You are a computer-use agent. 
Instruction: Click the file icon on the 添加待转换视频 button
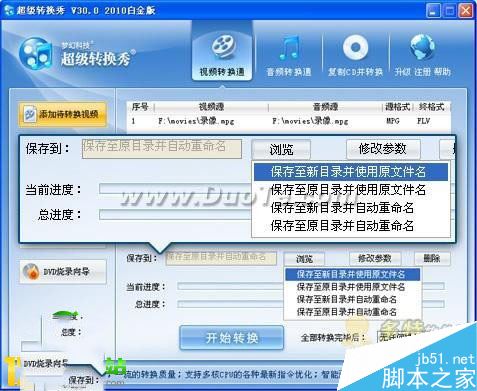[x=30, y=115]
